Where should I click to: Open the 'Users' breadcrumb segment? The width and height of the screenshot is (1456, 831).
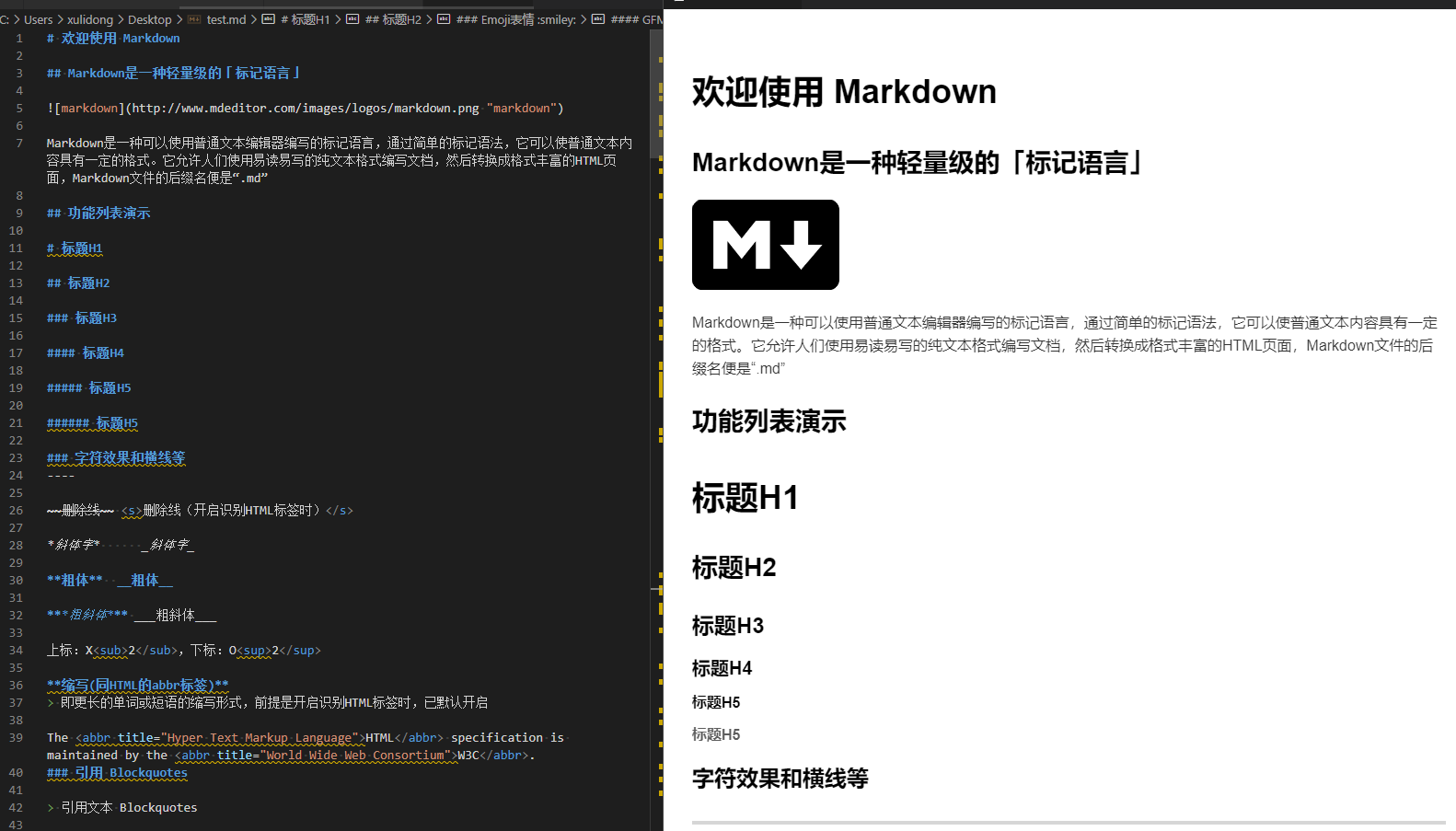pyautogui.click(x=39, y=19)
